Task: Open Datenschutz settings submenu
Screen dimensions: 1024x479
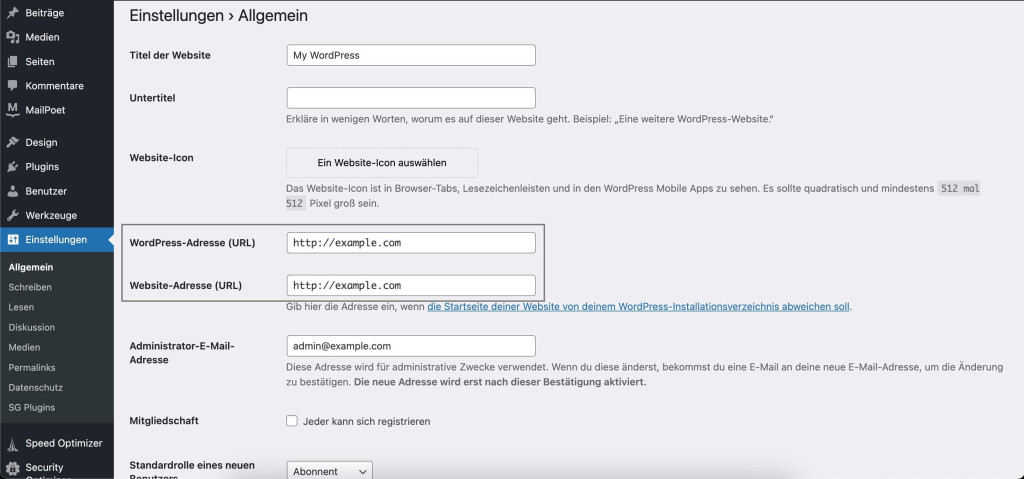Action: pos(35,388)
